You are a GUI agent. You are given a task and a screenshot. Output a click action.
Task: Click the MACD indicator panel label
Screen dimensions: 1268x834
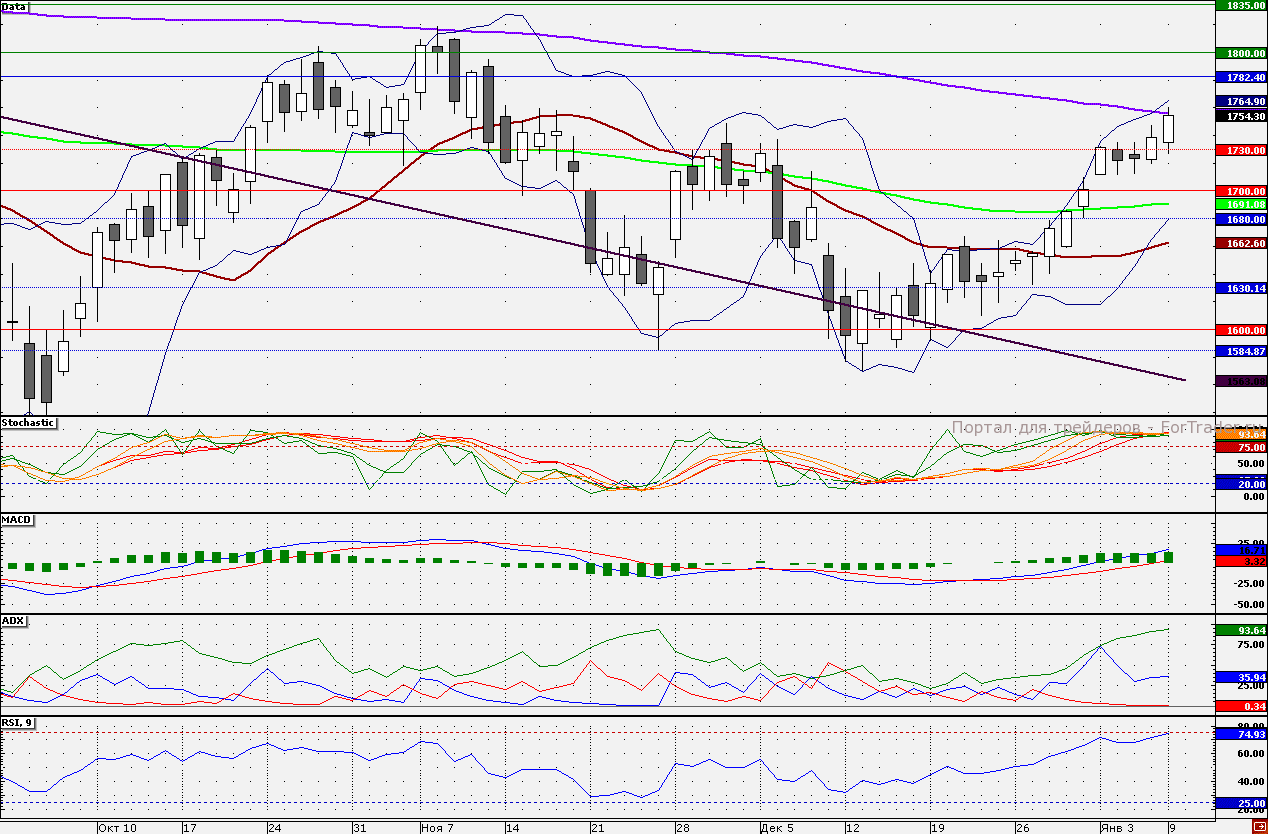click(16, 520)
